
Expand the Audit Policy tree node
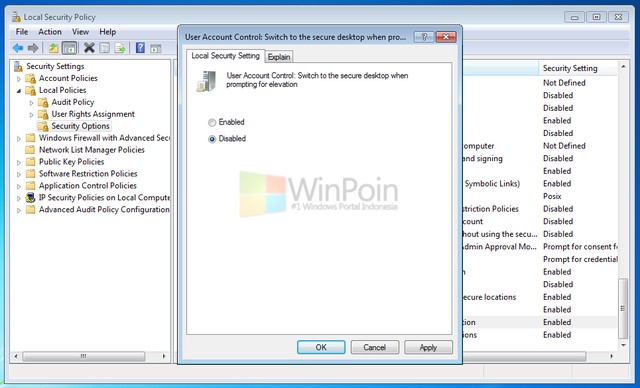(x=31, y=103)
